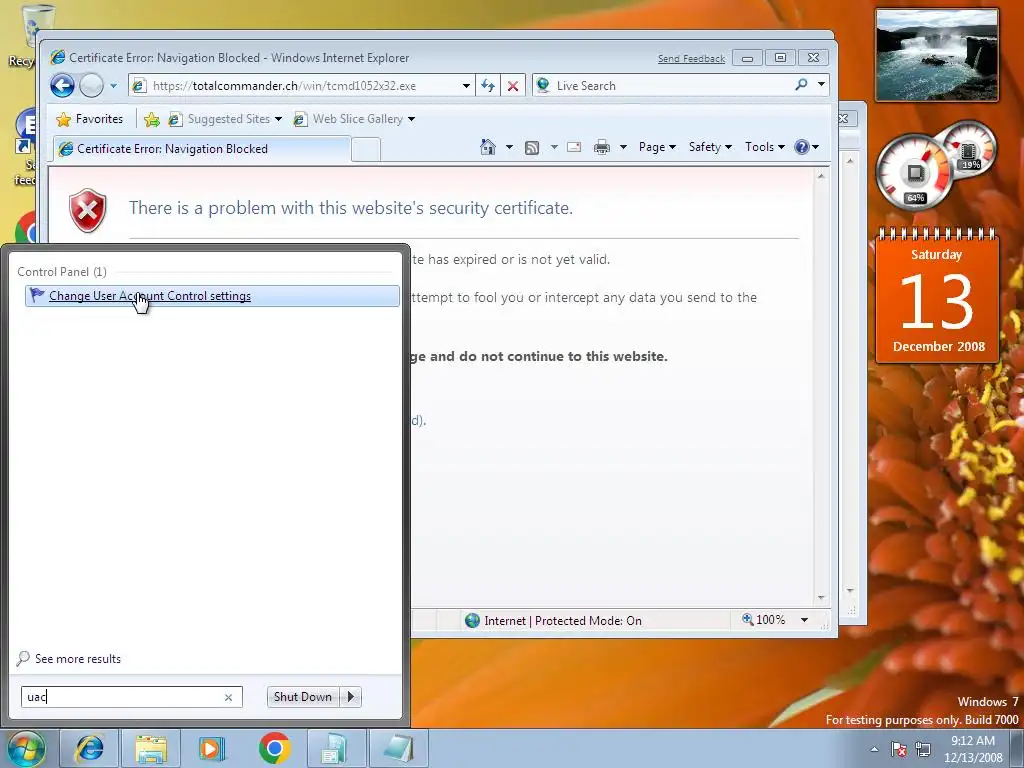The height and width of the screenshot is (768, 1024).
Task: Click the Read Mail envelope icon
Action: point(574,147)
